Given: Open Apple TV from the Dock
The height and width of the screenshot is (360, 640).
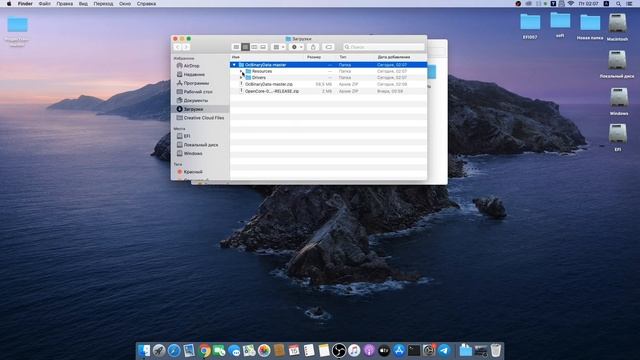Looking at the screenshot, I should 384,351.
